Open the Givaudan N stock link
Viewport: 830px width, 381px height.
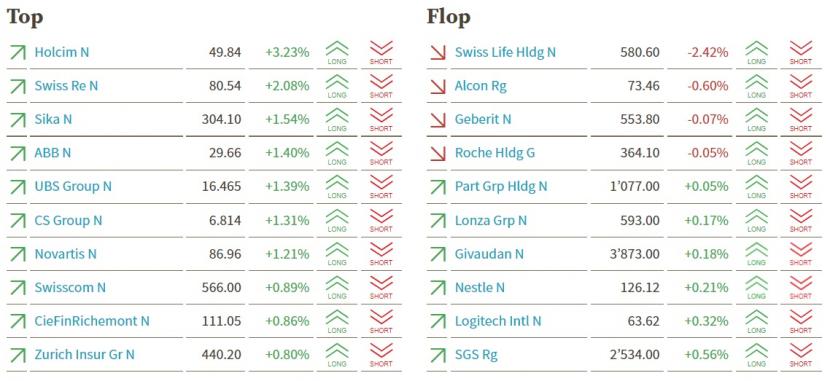(489, 254)
